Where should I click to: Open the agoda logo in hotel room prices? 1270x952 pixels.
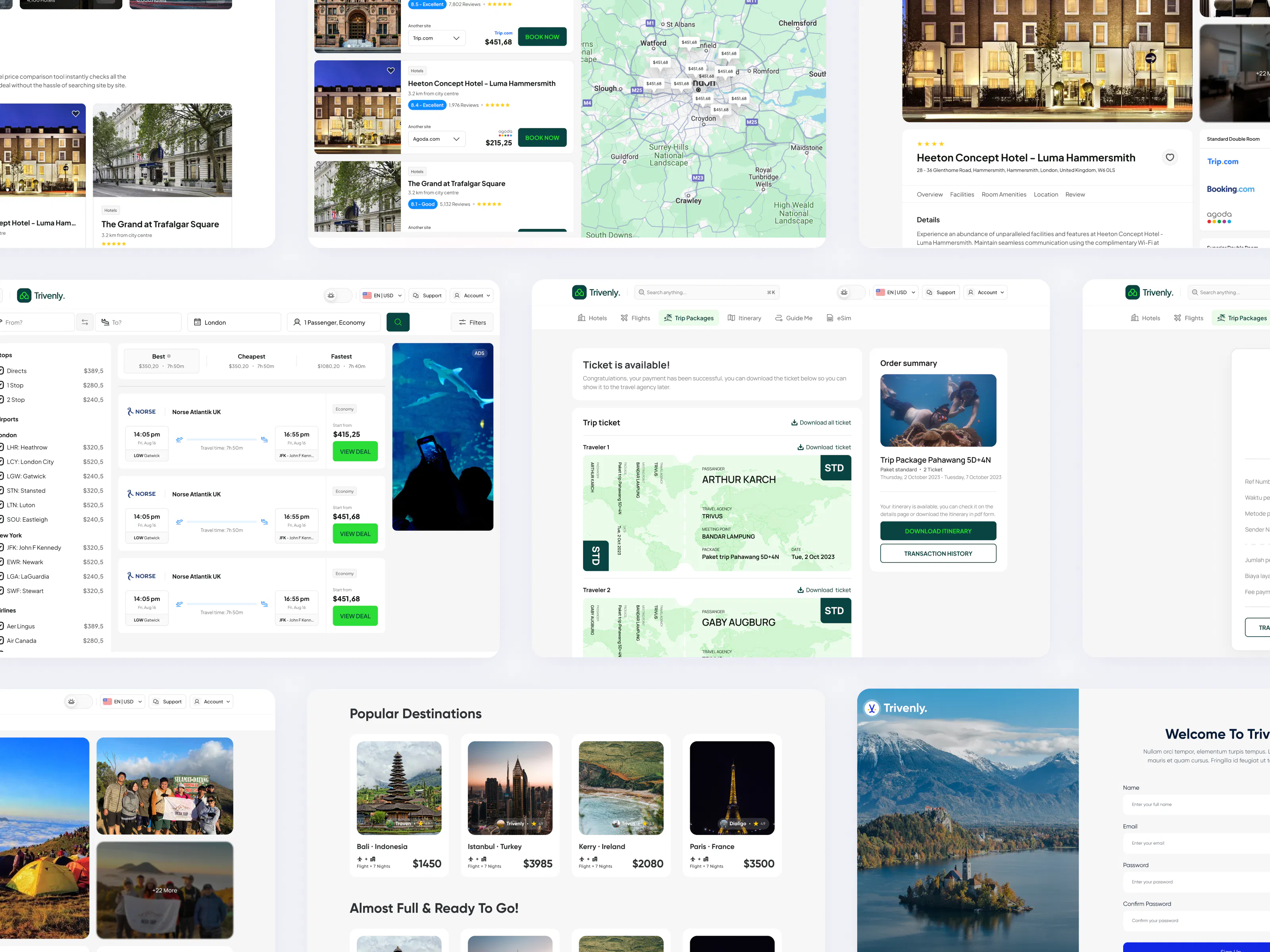1219,217
